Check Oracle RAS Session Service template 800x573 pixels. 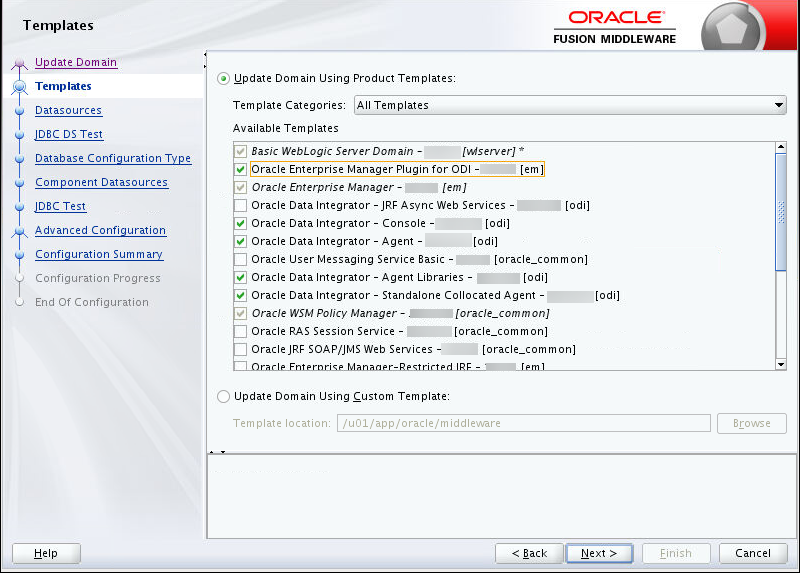(x=240, y=331)
